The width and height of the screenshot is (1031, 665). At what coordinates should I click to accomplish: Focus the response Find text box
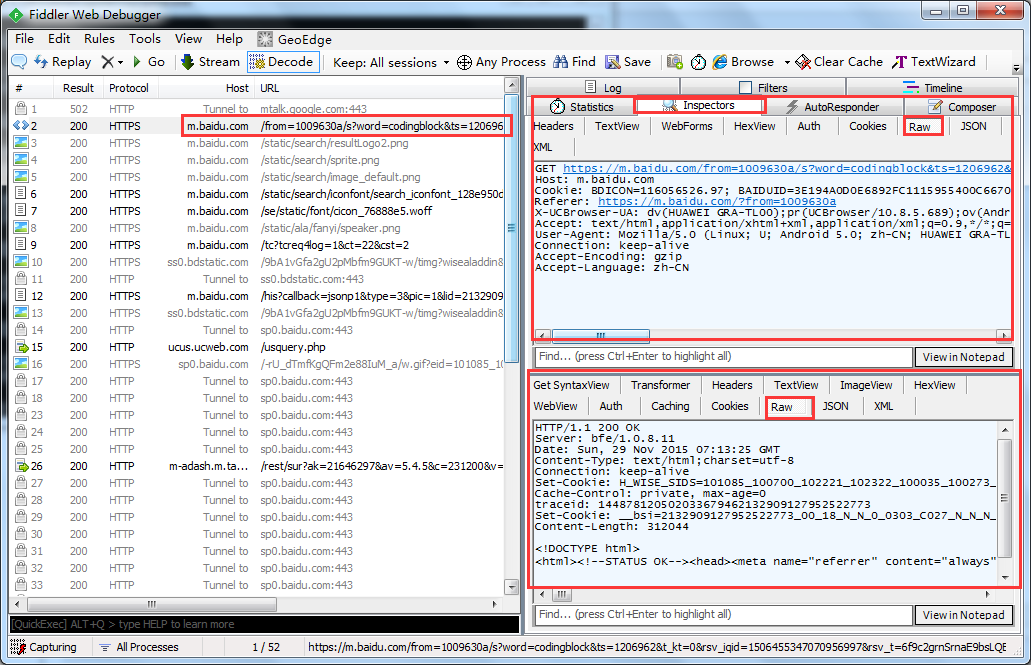point(723,614)
